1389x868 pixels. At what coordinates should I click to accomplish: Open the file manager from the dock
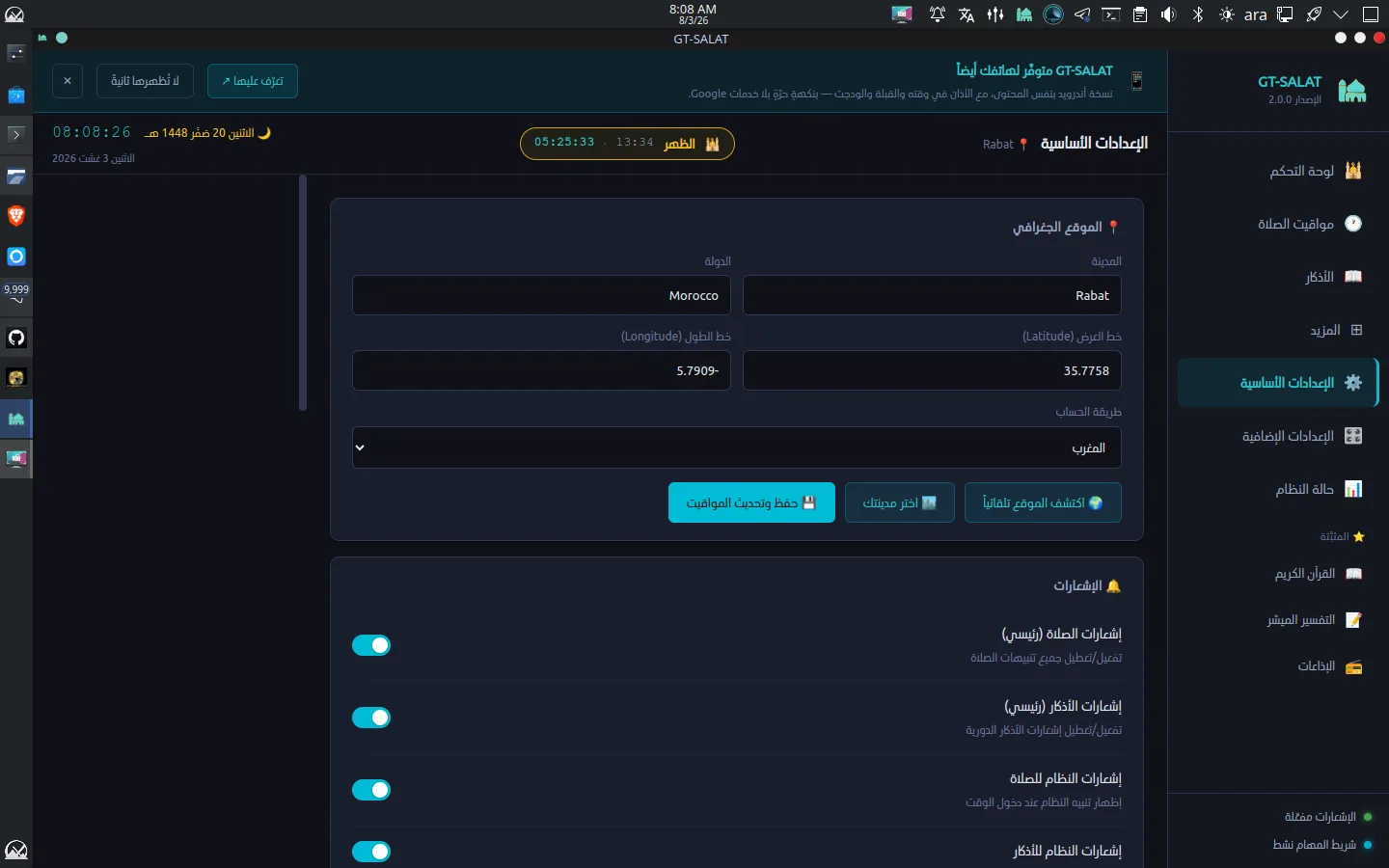16,176
